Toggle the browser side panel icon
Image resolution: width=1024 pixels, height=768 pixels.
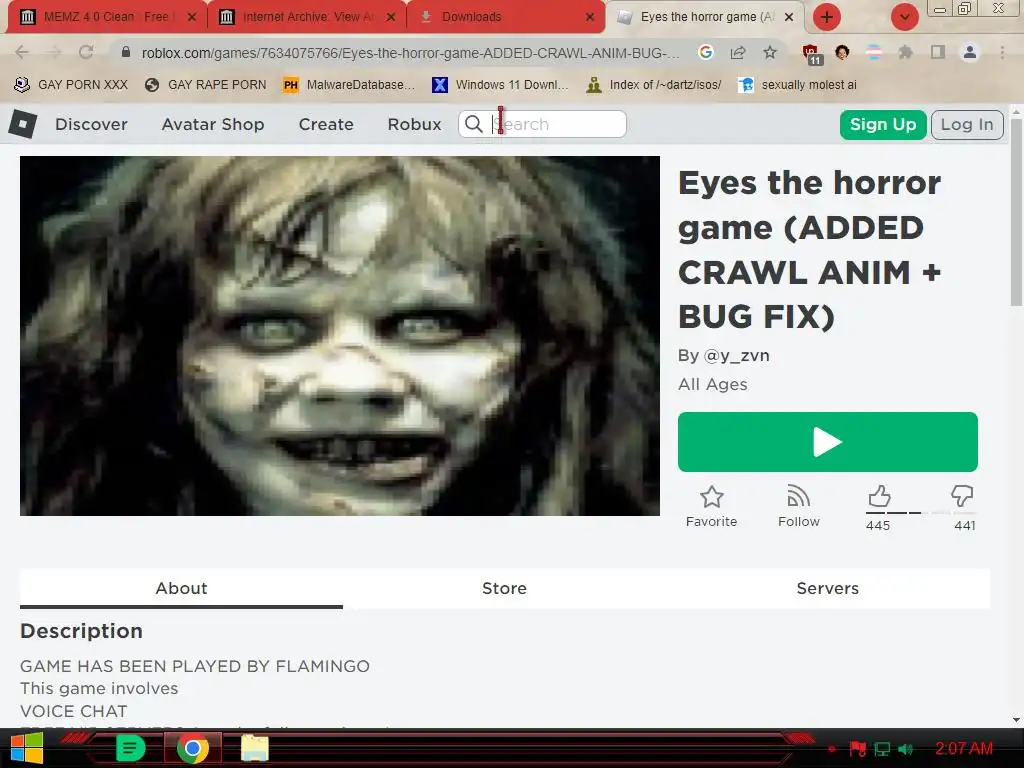pyautogui.click(x=938, y=52)
